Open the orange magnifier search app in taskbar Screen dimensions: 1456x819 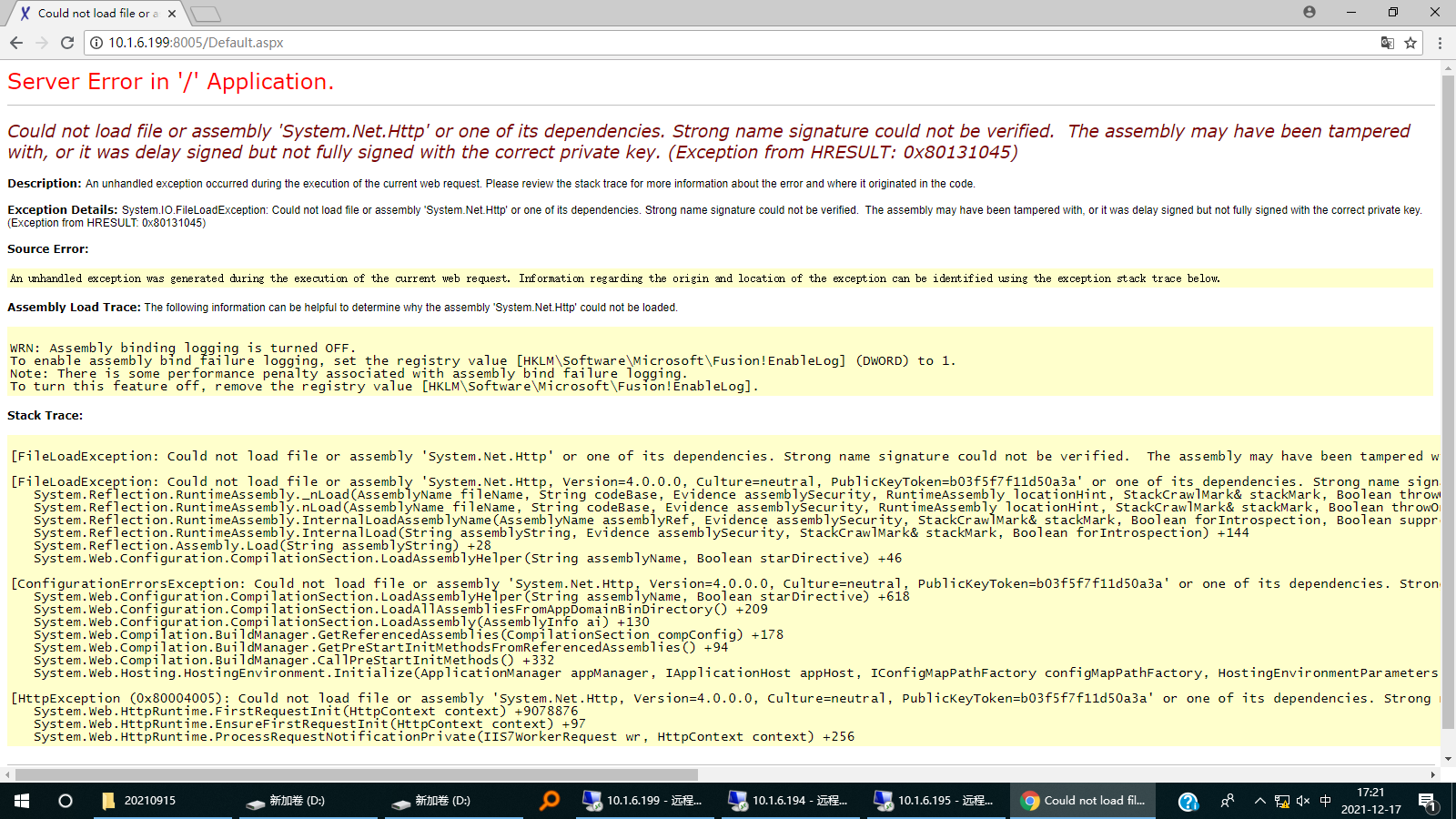point(550,801)
